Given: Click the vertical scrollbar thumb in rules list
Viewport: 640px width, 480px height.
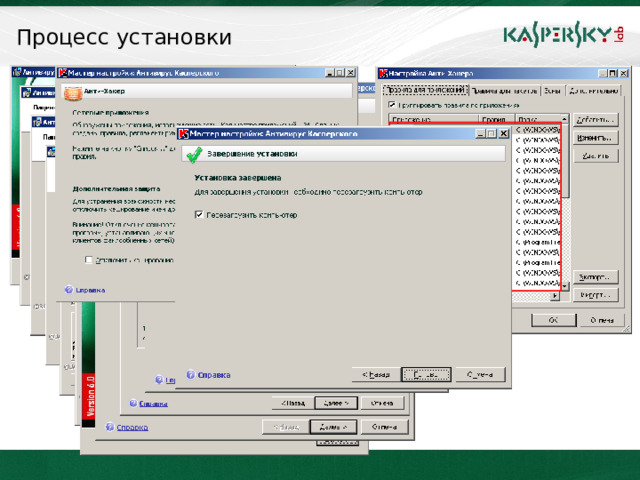Looking at the screenshot, I should [565, 161].
